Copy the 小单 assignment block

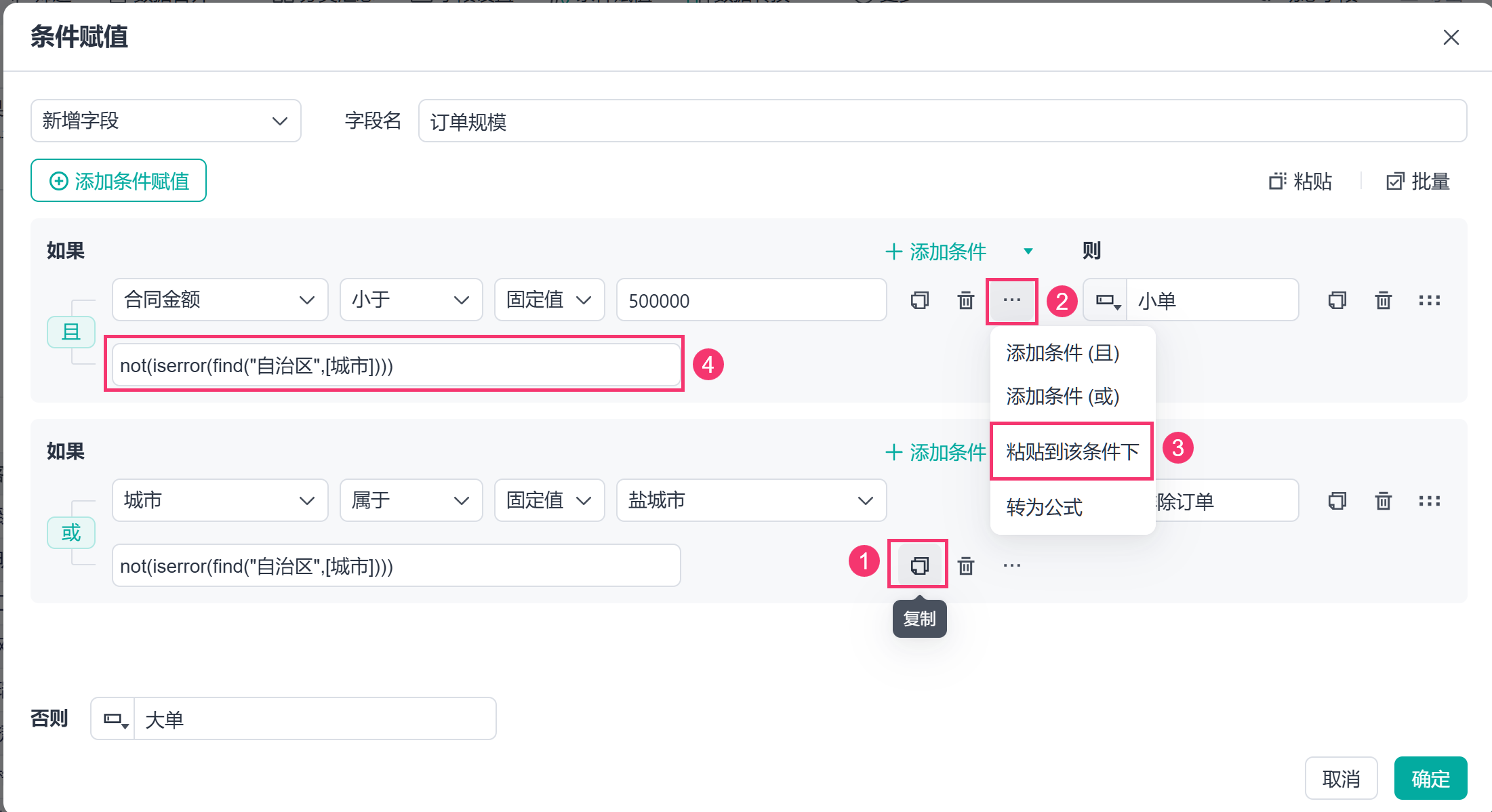click(1337, 300)
